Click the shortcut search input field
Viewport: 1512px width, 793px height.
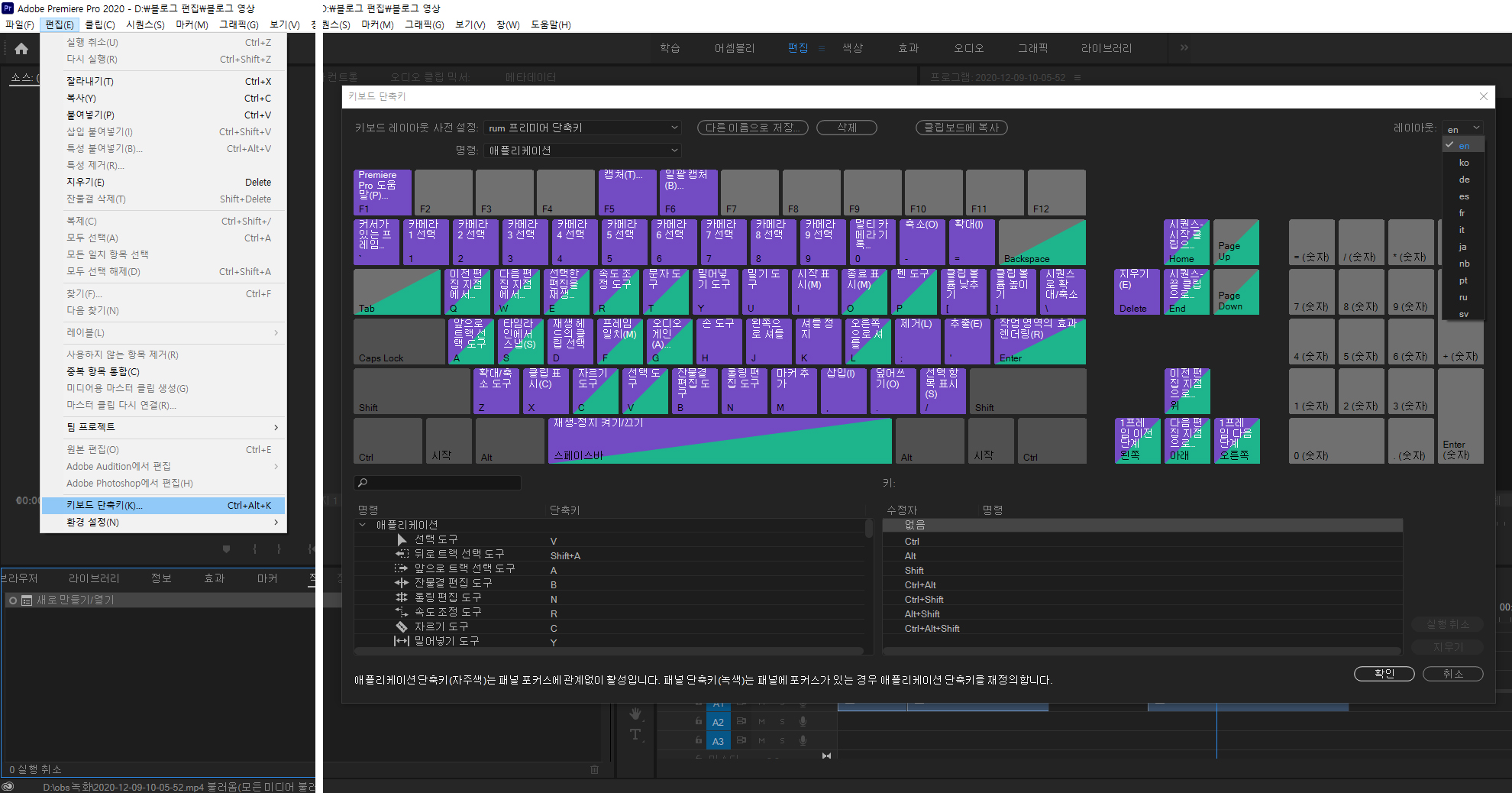[438, 483]
